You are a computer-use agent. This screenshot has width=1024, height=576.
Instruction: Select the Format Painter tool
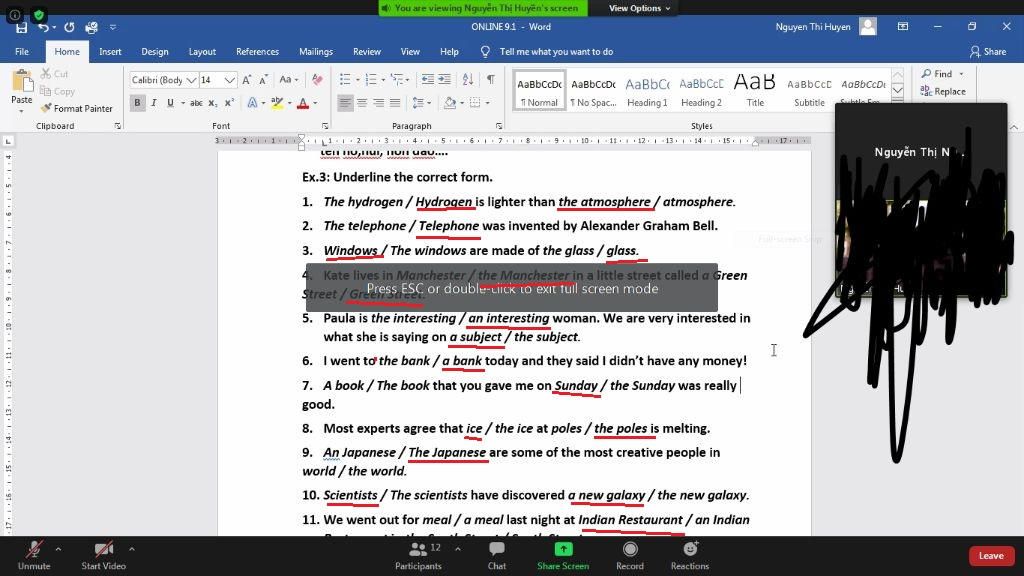76,108
